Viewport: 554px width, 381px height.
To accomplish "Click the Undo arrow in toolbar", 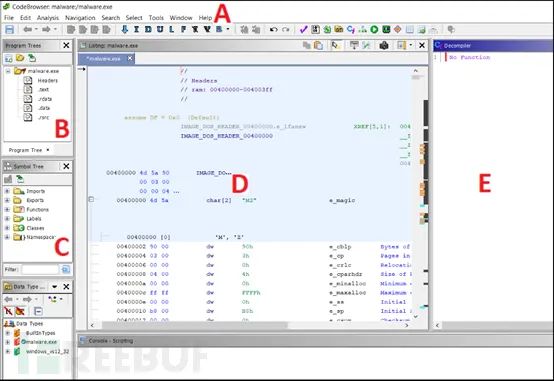I will click(x=273, y=29).
